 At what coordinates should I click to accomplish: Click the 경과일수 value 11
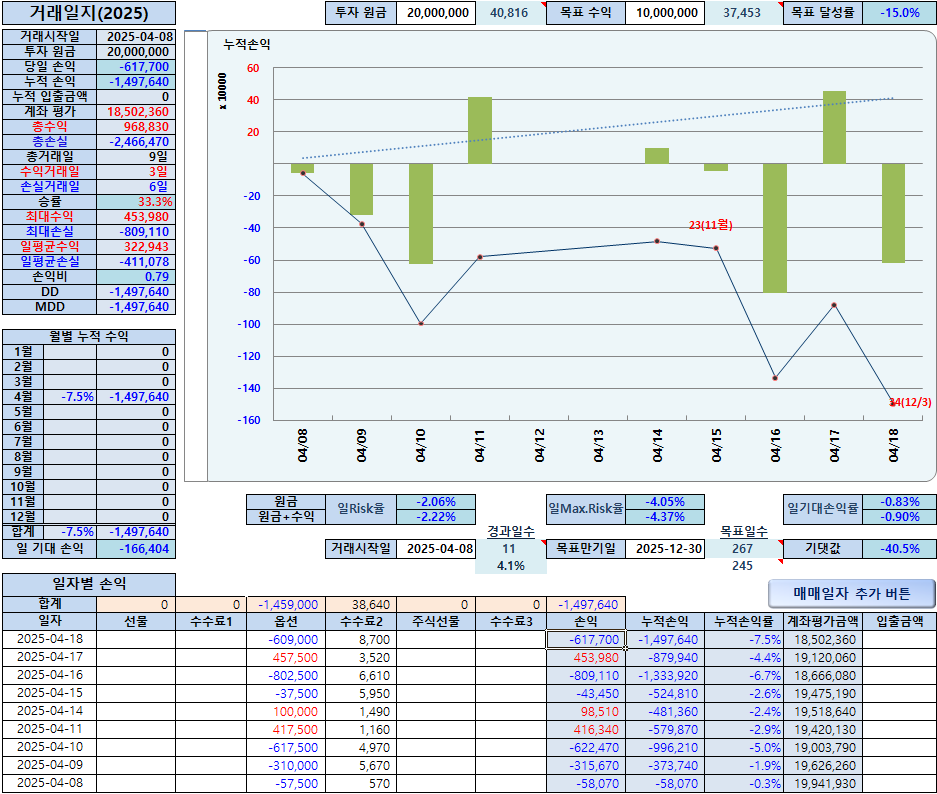pyautogui.click(x=509, y=548)
